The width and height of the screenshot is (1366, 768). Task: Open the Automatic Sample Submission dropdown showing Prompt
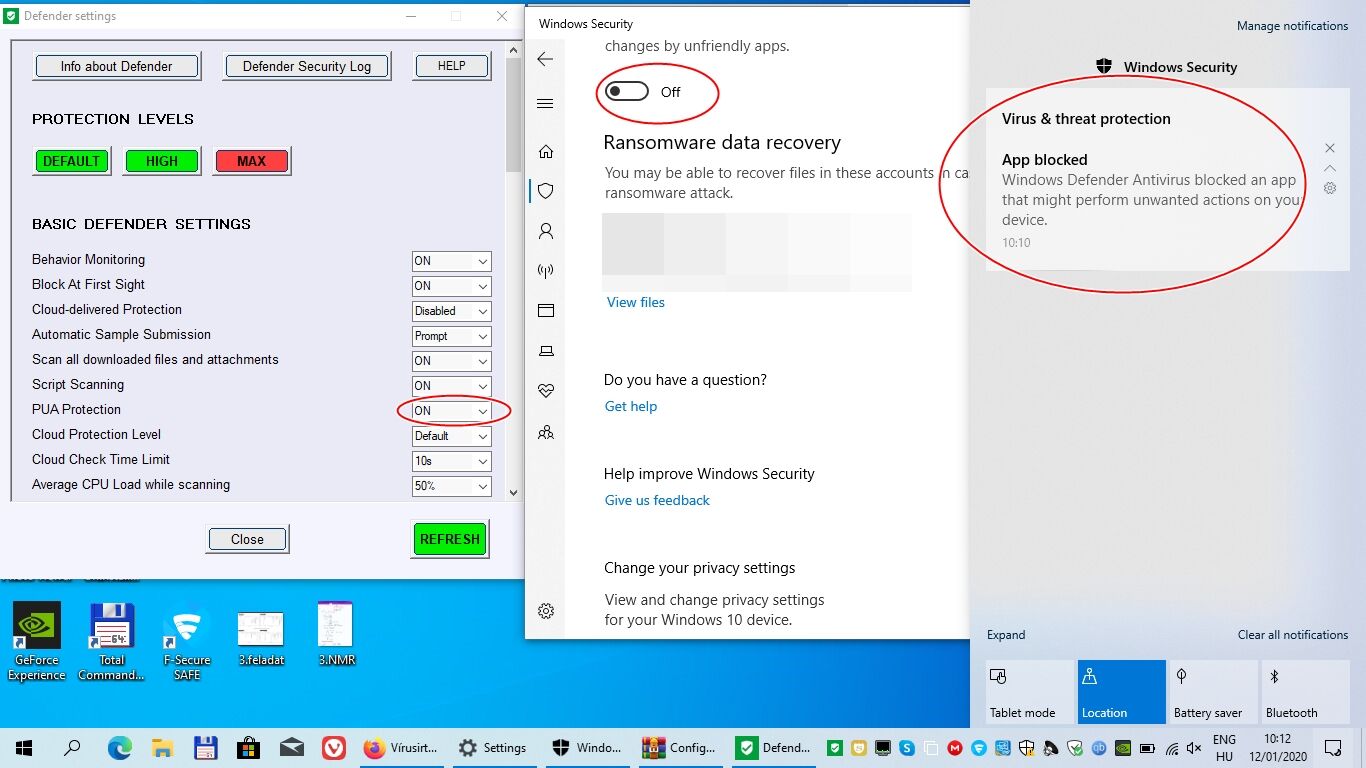[x=452, y=336]
